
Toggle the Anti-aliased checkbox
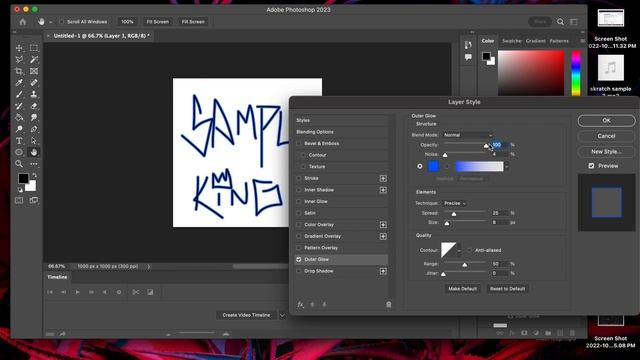tap(469, 250)
